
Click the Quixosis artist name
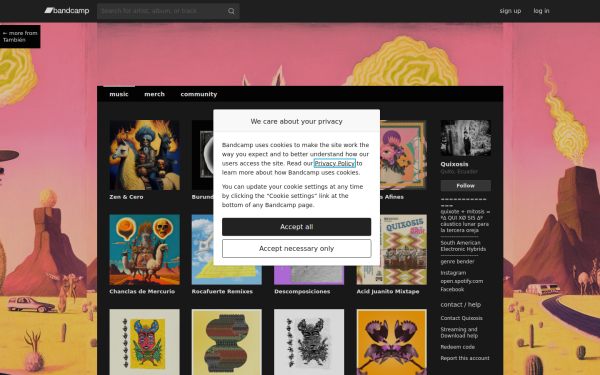454,164
